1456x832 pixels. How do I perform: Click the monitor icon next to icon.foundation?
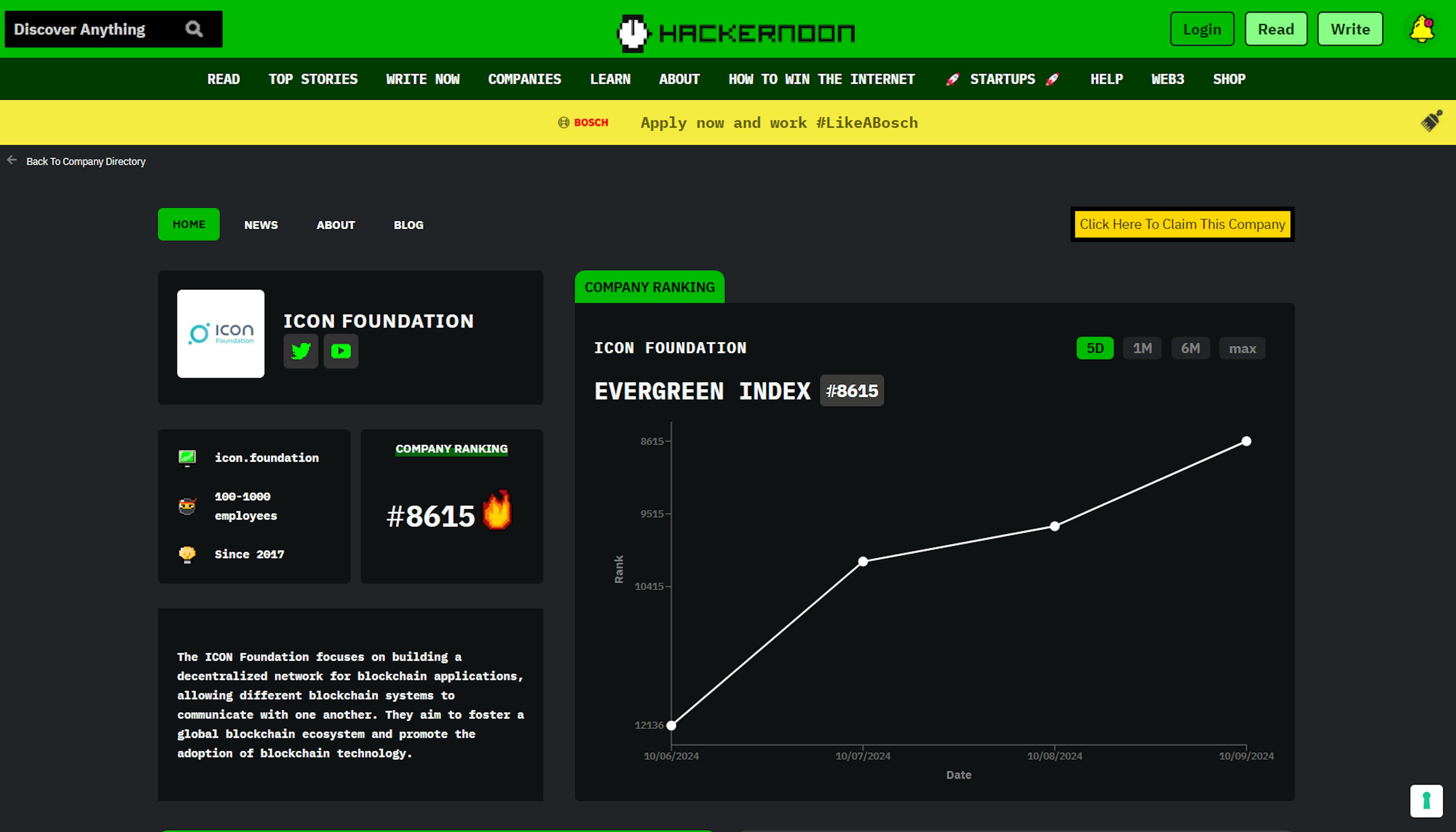tap(187, 457)
